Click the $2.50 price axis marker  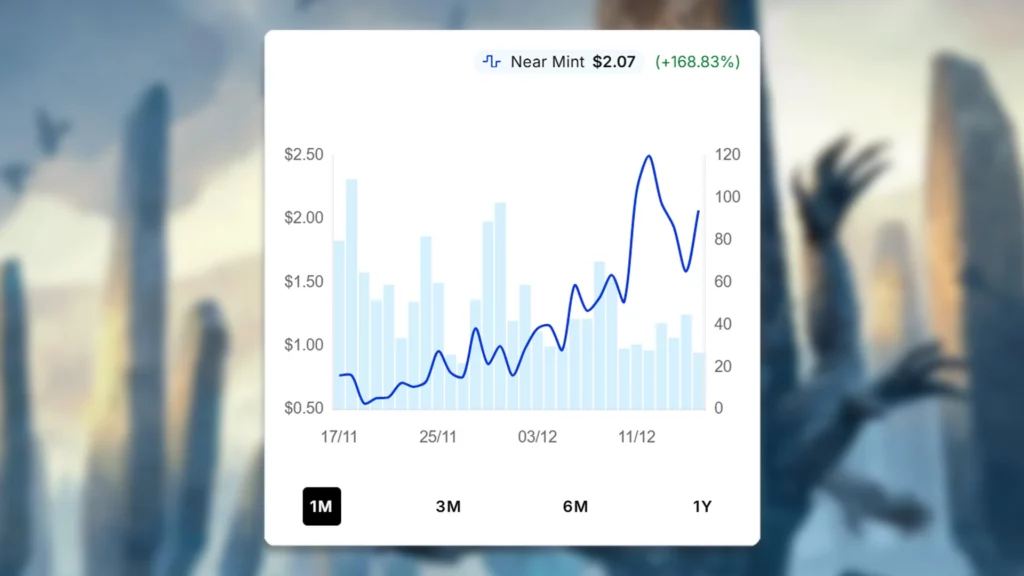click(304, 154)
